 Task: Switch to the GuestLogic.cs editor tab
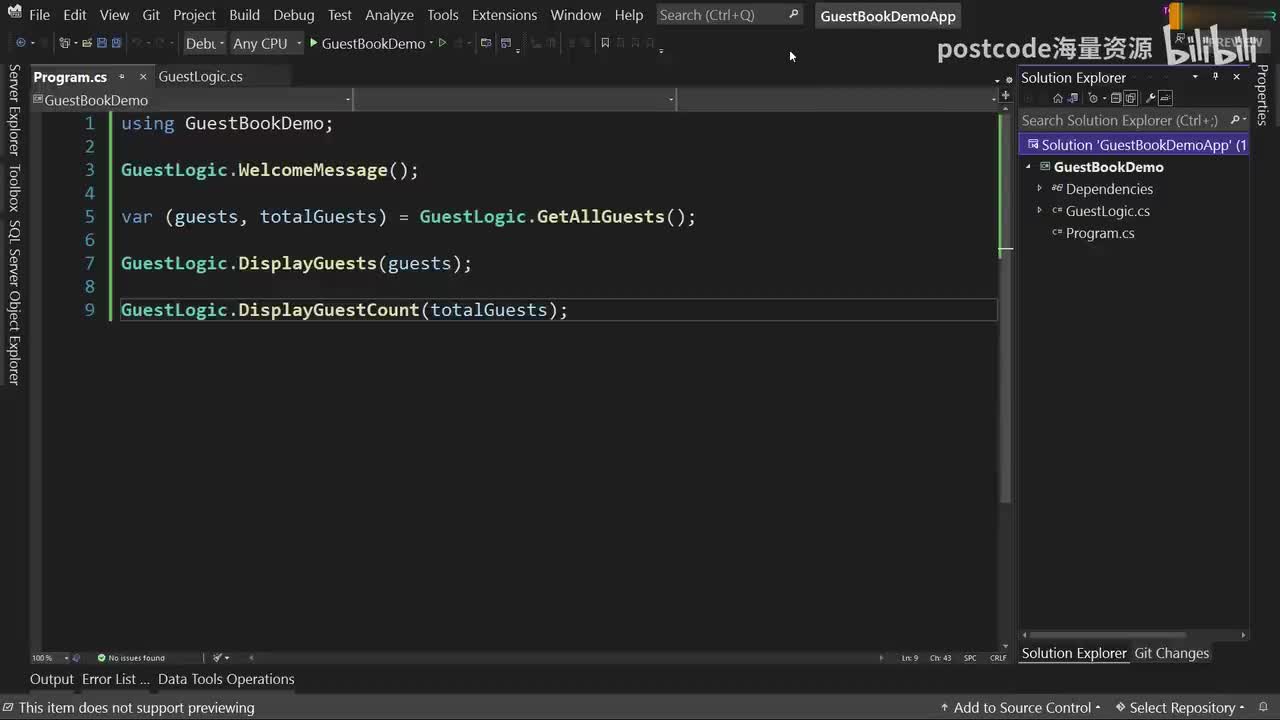tap(200, 76)
